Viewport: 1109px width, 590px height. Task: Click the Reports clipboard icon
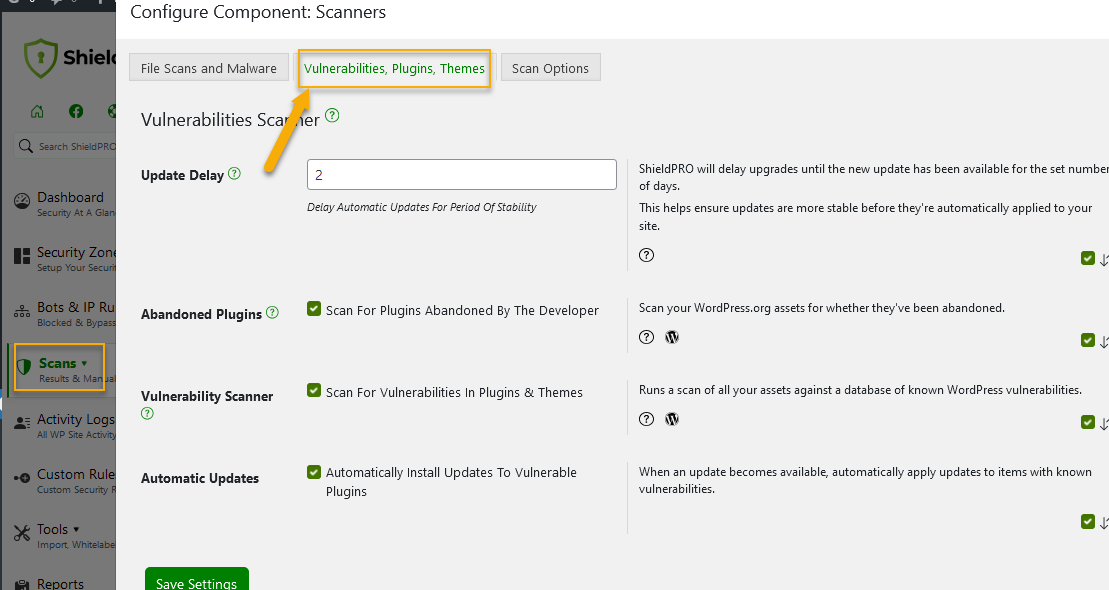pyautogui.click(x=23, y=584)
